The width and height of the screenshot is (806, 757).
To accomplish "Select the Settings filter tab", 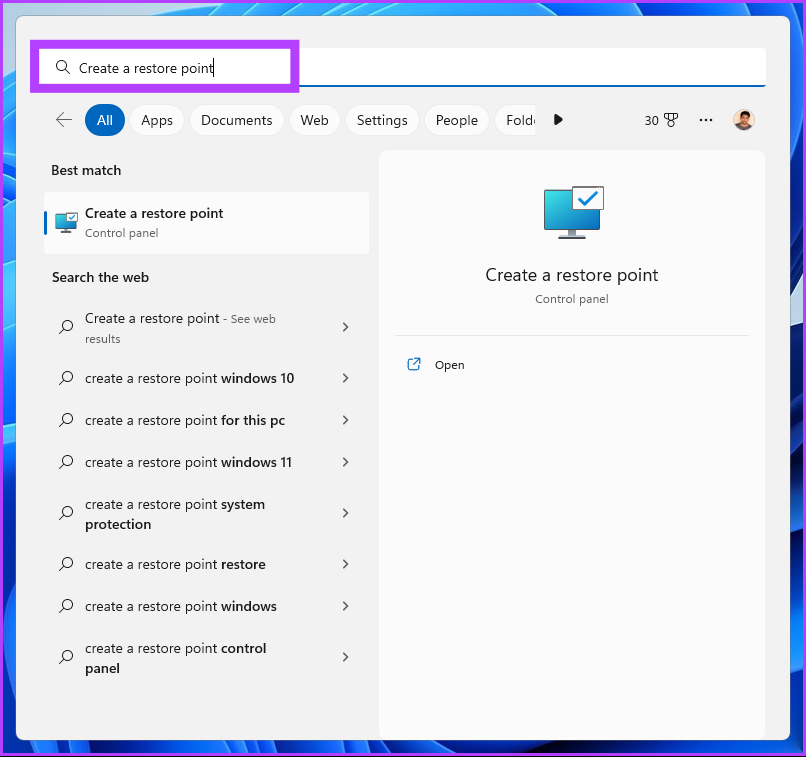I will 382,120.
